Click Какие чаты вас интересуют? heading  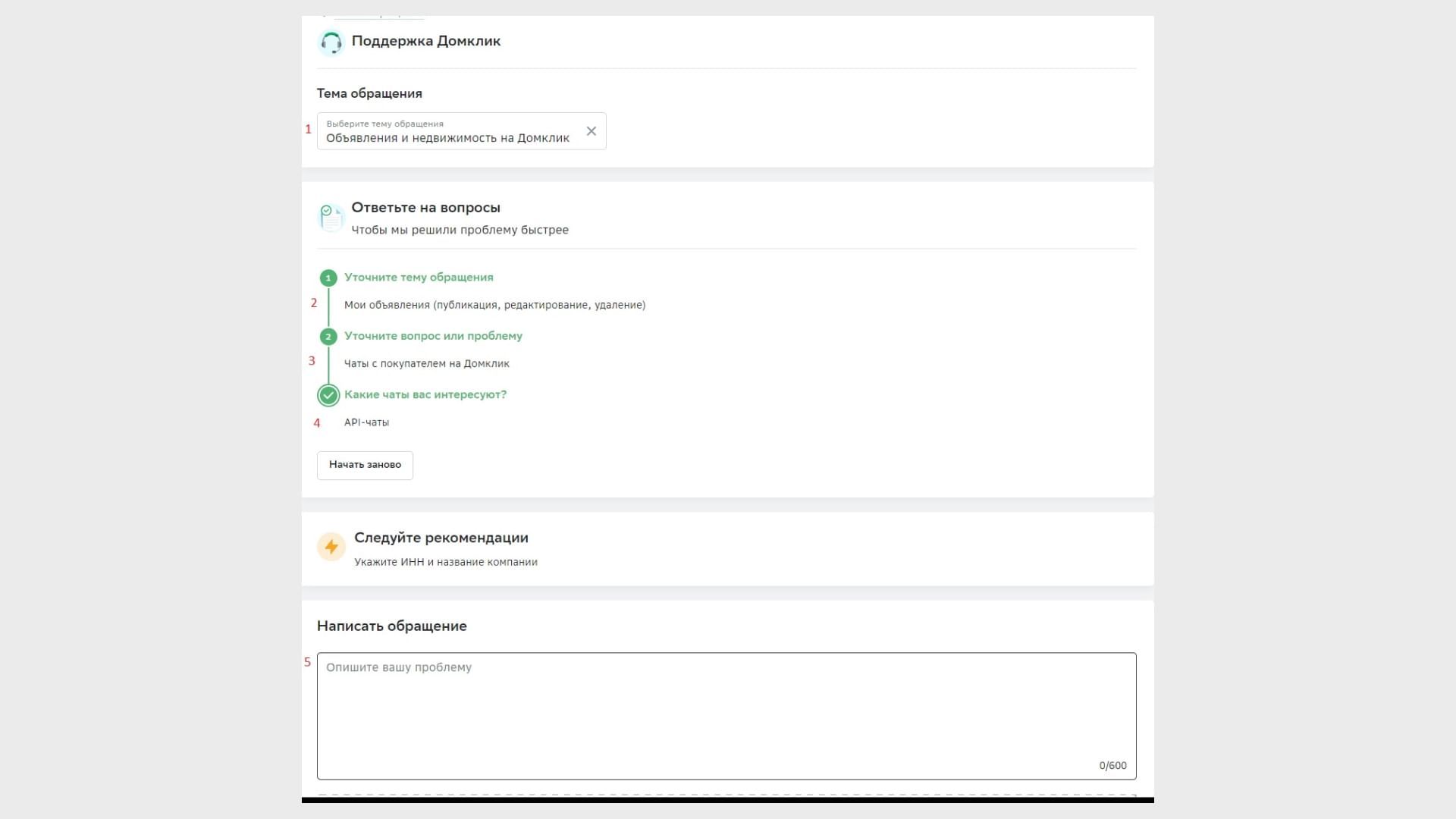tap(425, 394)
